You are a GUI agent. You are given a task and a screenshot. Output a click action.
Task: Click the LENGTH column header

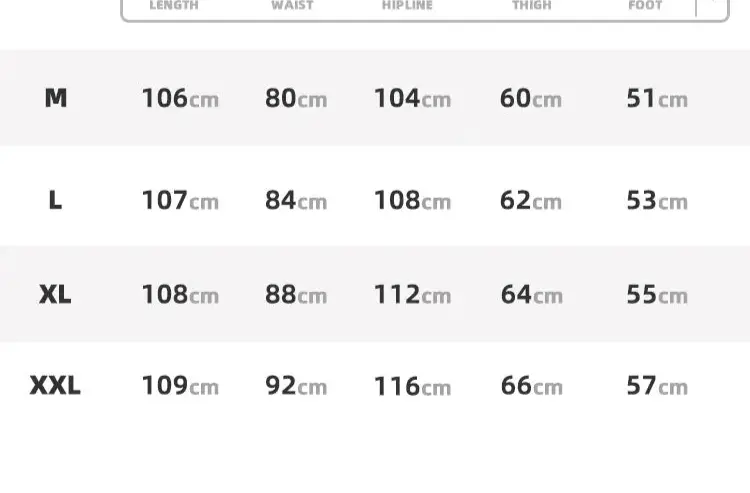pos(174,6)
